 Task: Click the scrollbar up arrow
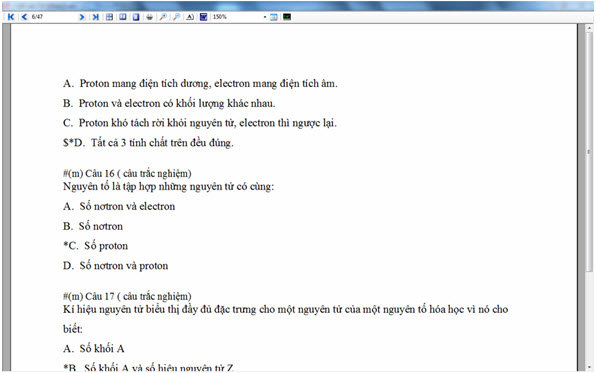coord(589,28)
